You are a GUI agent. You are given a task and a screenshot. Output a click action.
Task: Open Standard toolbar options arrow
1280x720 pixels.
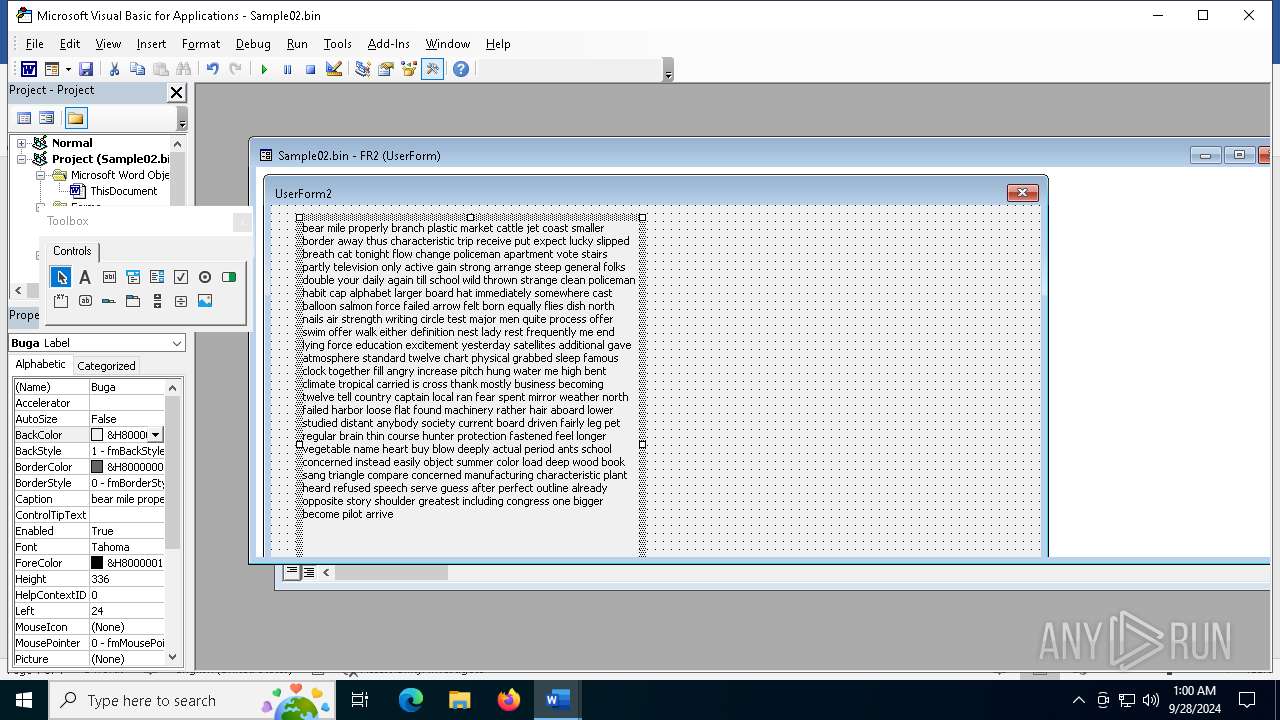(668, 70)
